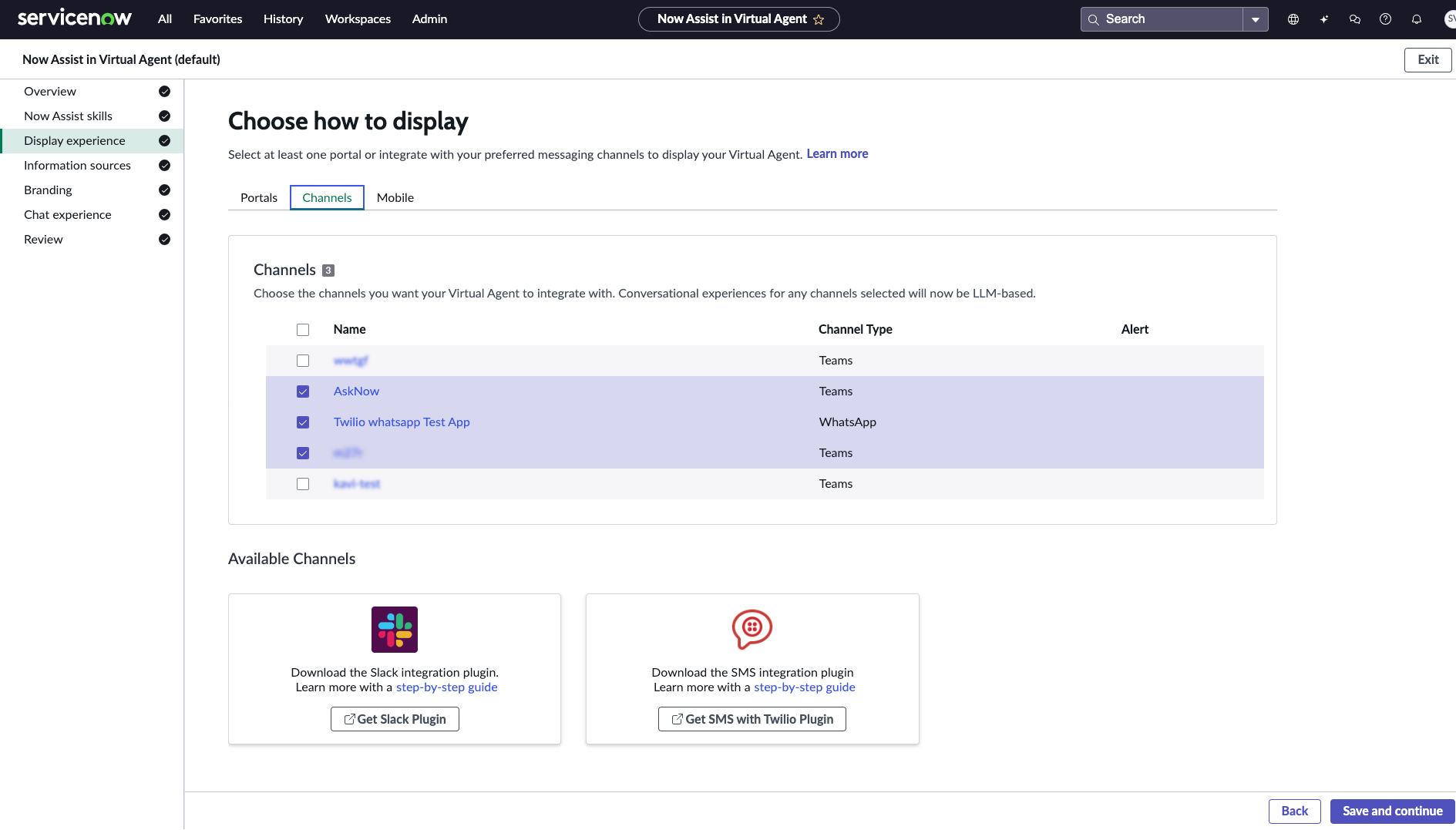Open the last Teams row channel link
The height and width of the screenshot is (830, 1456).
pyautogui.click(x=356, y=484)
